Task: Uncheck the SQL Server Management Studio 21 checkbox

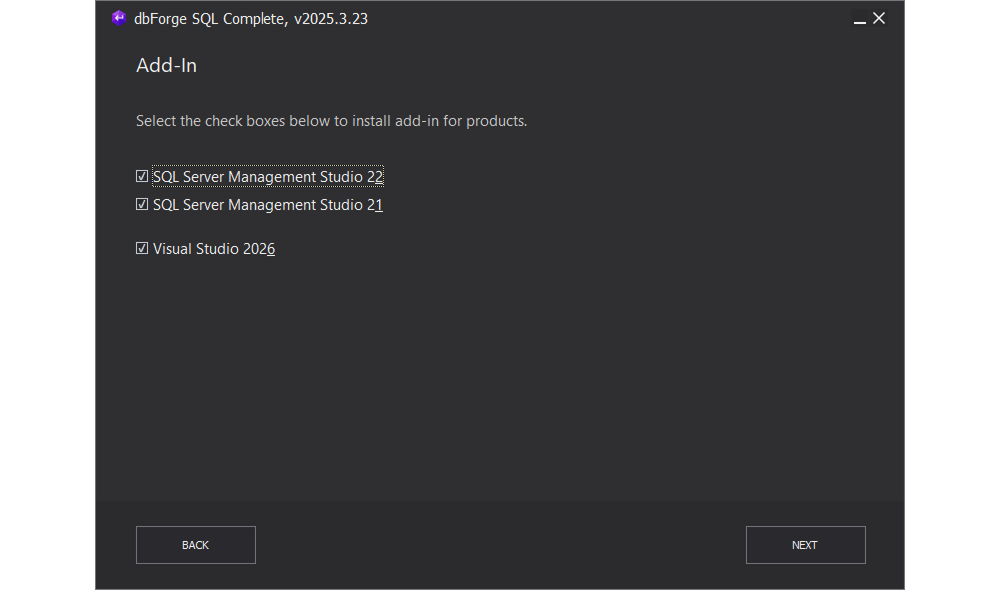Action: point(142,205)
